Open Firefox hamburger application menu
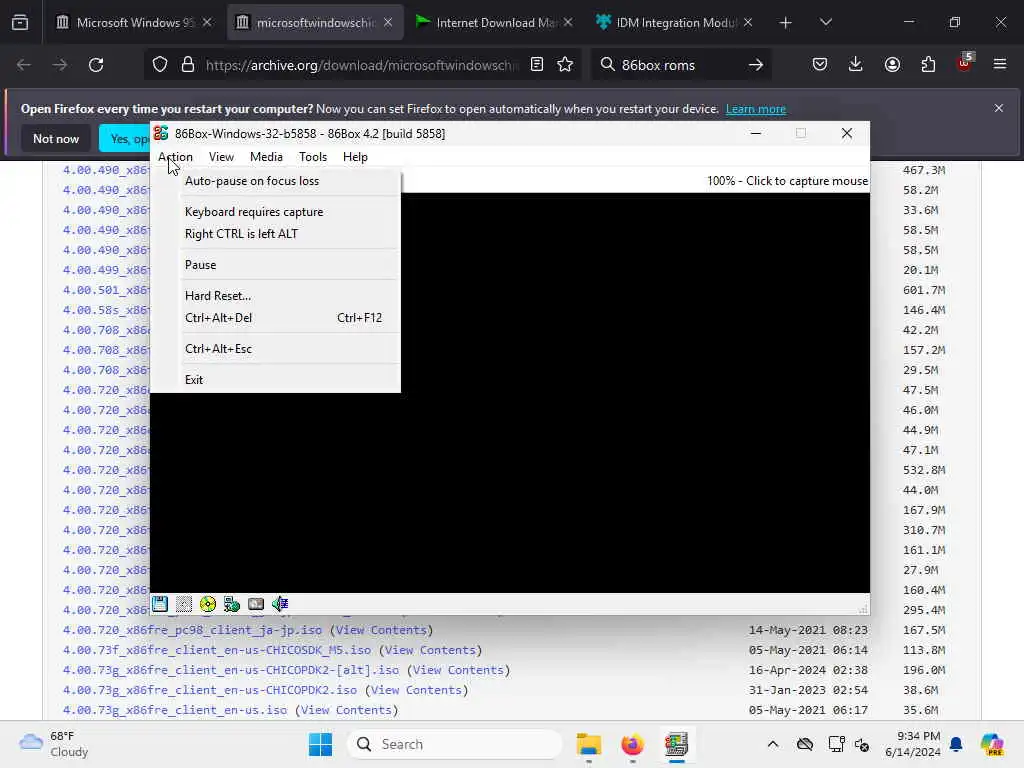Image resolution: width=1024 pixels, height=768 pixels. (x=1000, y=65)
